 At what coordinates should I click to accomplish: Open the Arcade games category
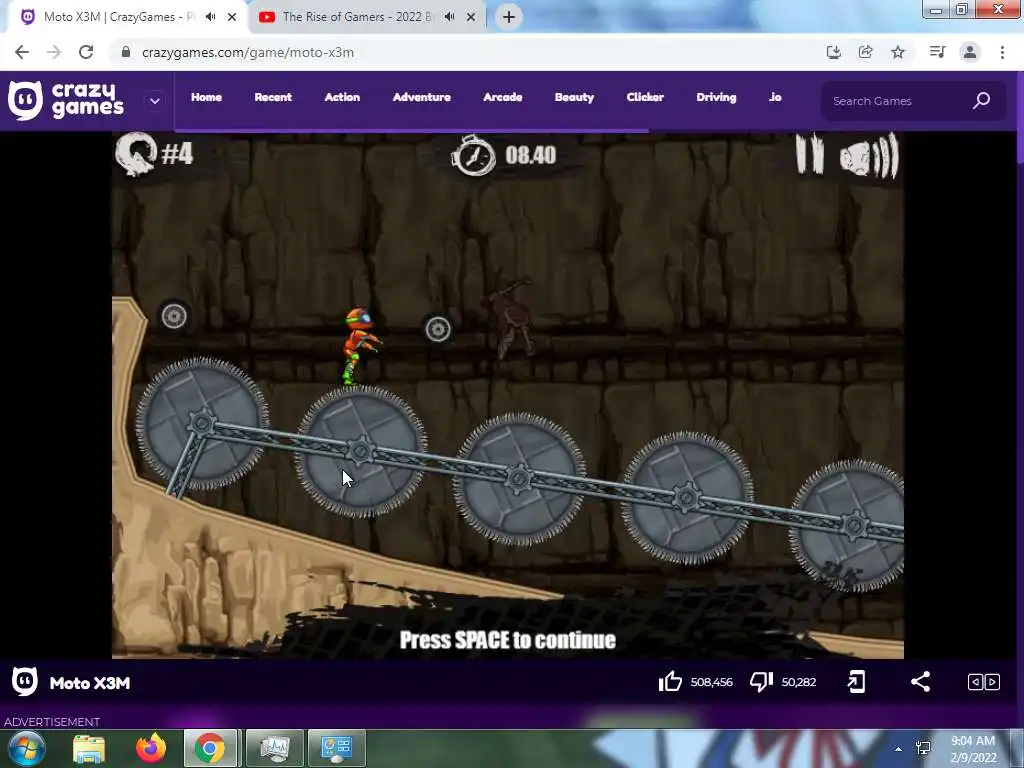coord(503,97)
